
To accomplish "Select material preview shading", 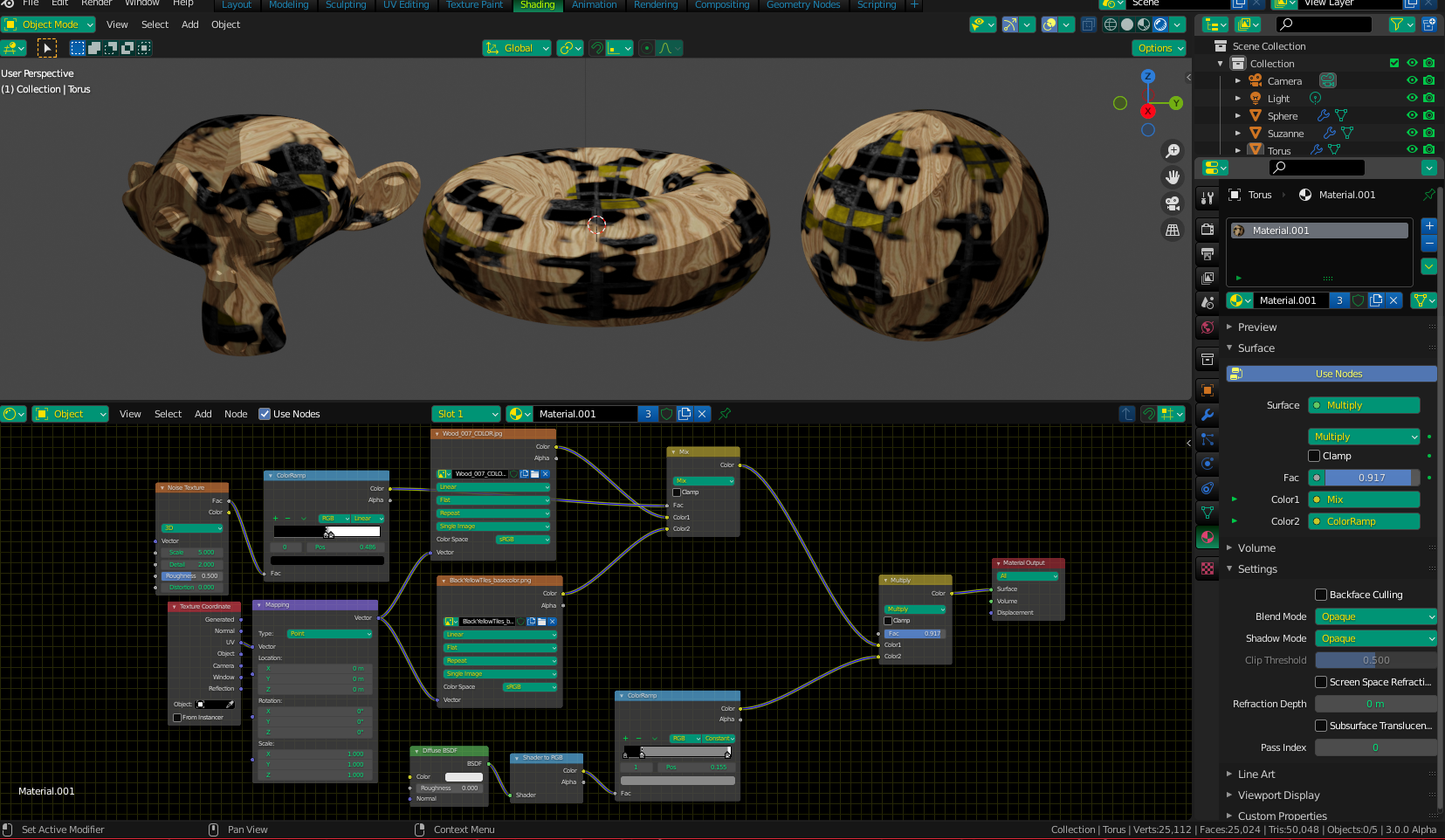I will 1144,24.
